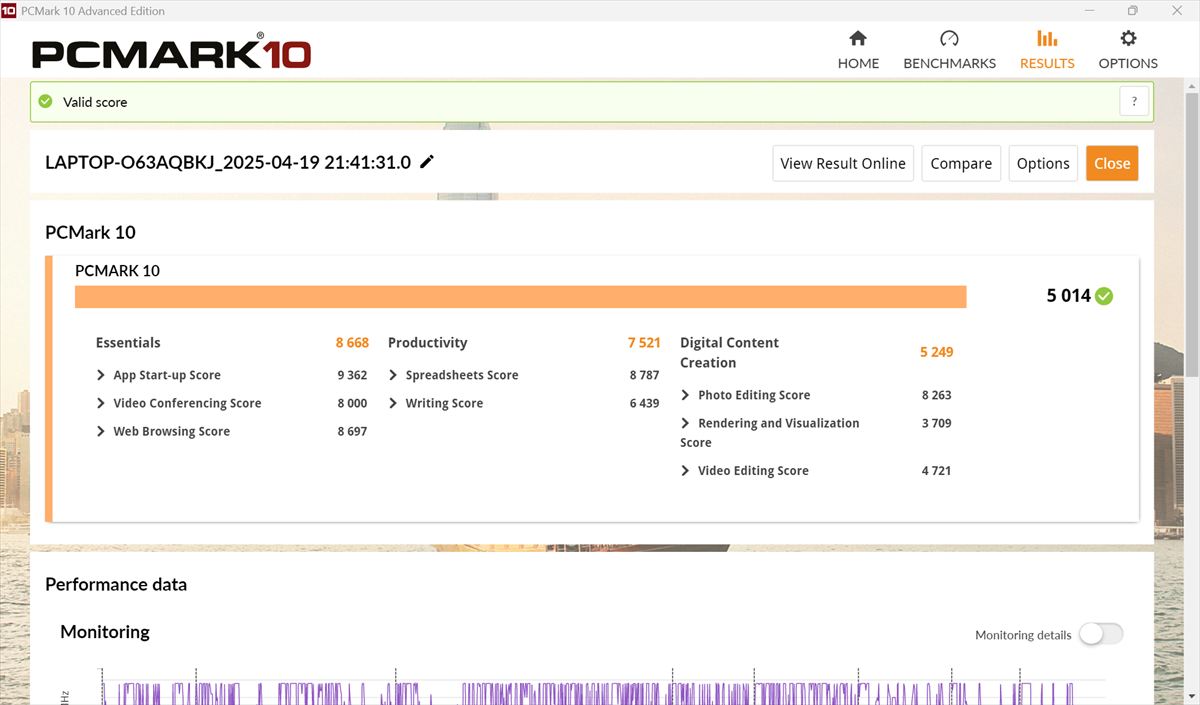Viewport: 1200px width, 705px height.
Task: Click the PCMark 10 logo
Action: (171, 52)
